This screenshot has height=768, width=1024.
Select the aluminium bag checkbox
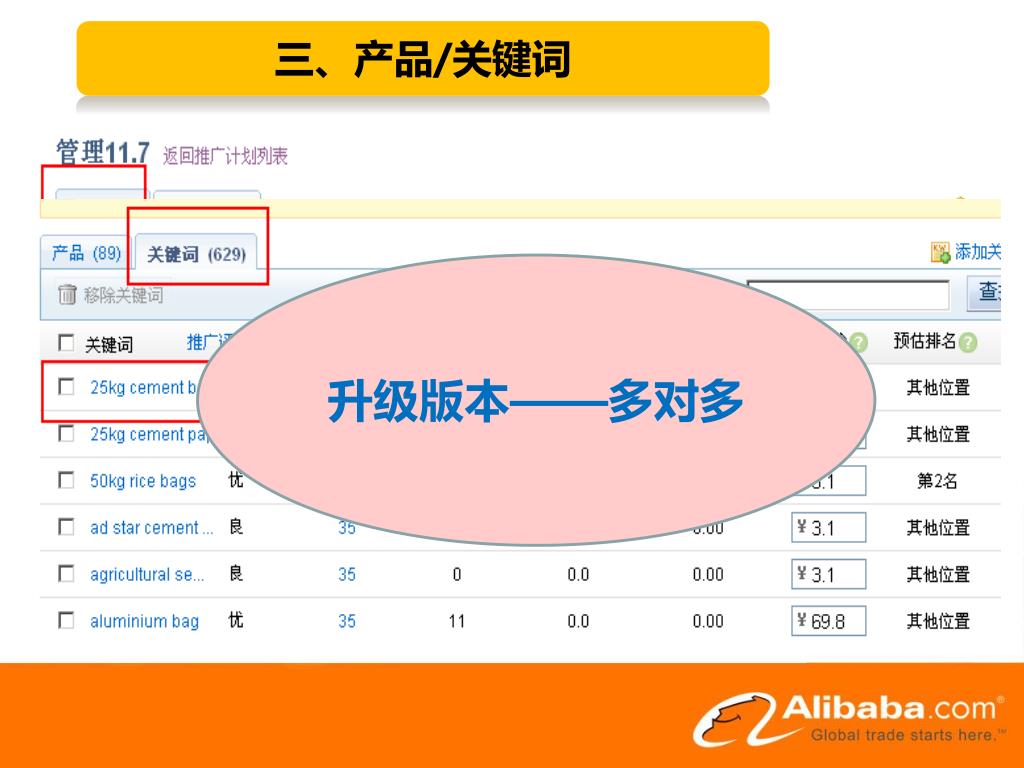[x=66, y=620]
